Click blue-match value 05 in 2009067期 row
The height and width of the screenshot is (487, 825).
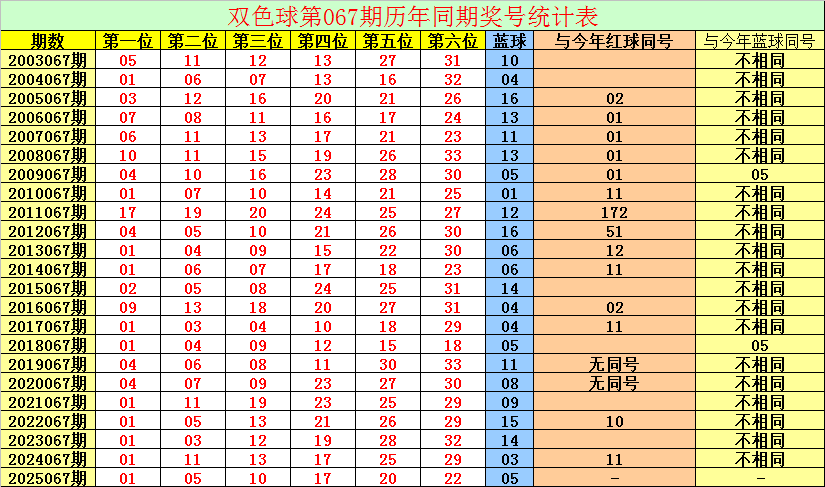pyautogui.click(x=760, y=174)
